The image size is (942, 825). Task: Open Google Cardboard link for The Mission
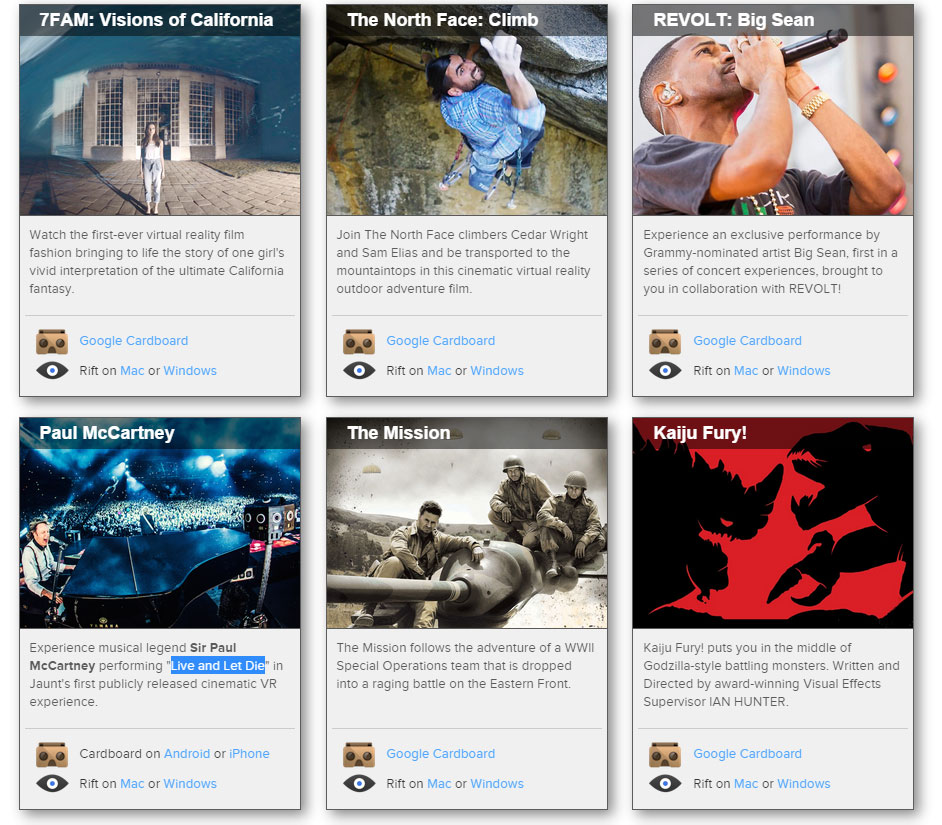point(440,753)
